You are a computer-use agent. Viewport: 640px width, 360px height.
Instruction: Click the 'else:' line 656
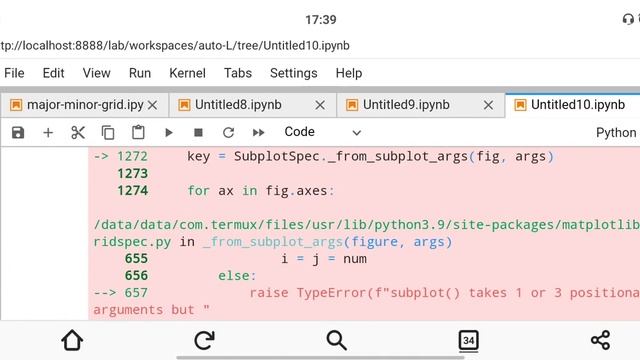(x=237, y=276)
